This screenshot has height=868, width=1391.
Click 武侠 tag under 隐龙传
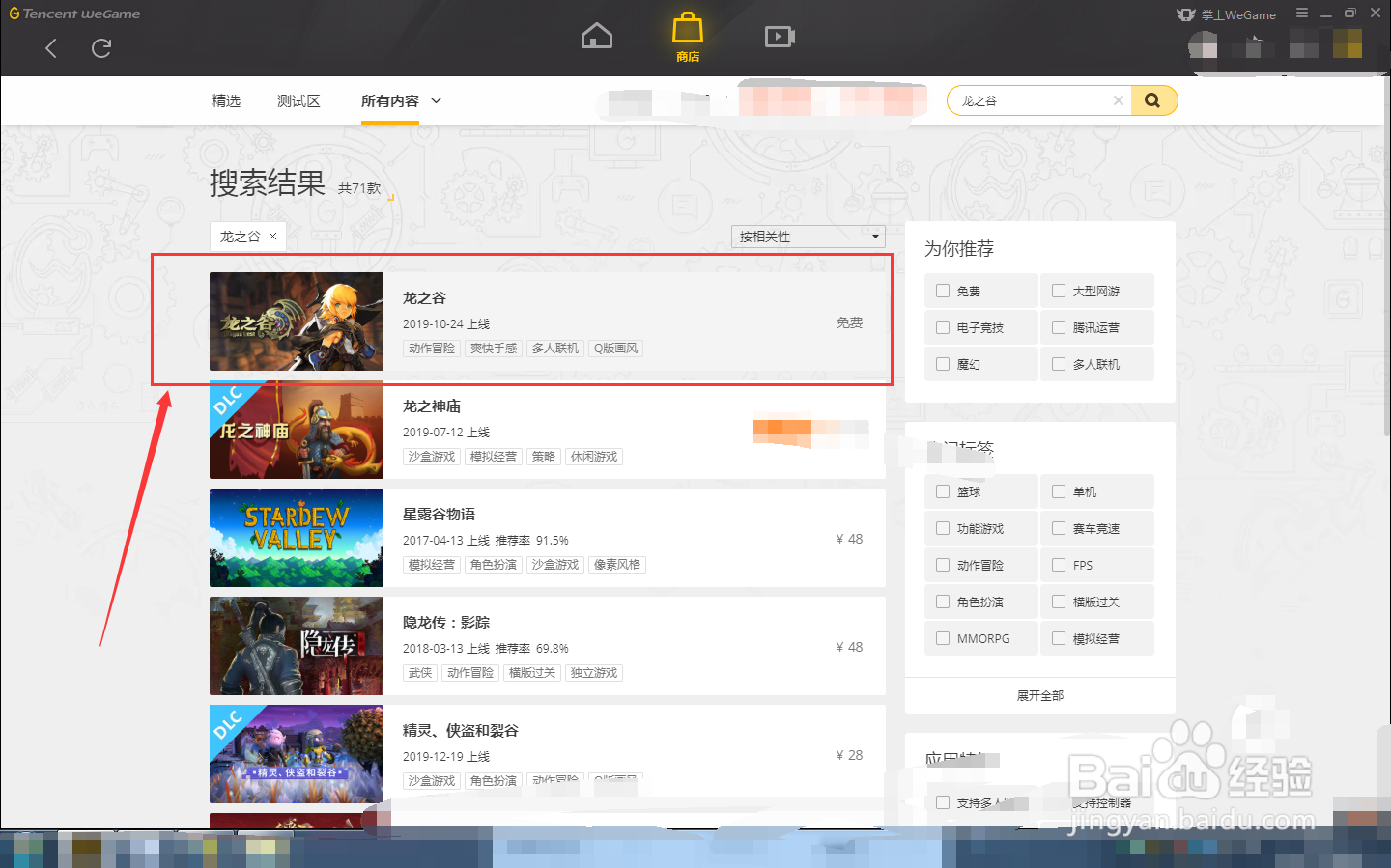tap(420, 673)
